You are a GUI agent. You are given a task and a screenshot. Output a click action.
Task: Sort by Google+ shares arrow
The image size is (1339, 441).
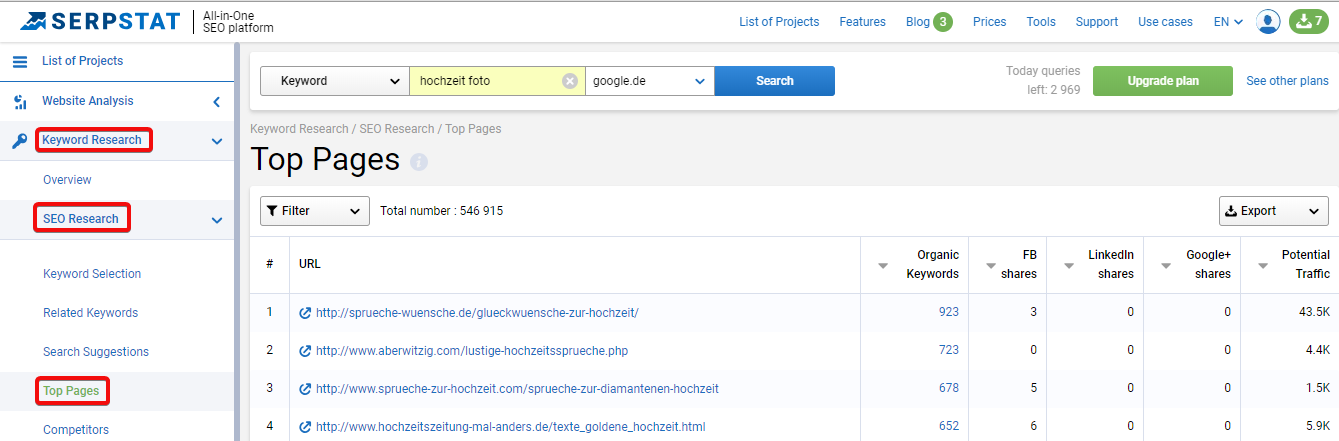[x=1167, y=266]
